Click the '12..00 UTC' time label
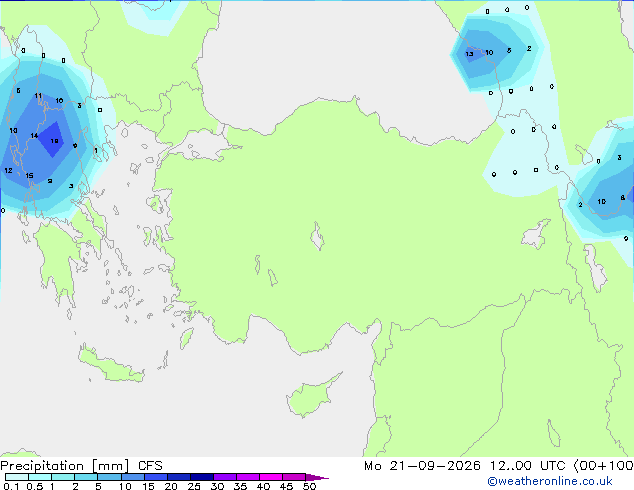634x490 pixels. tap(528, 466)
